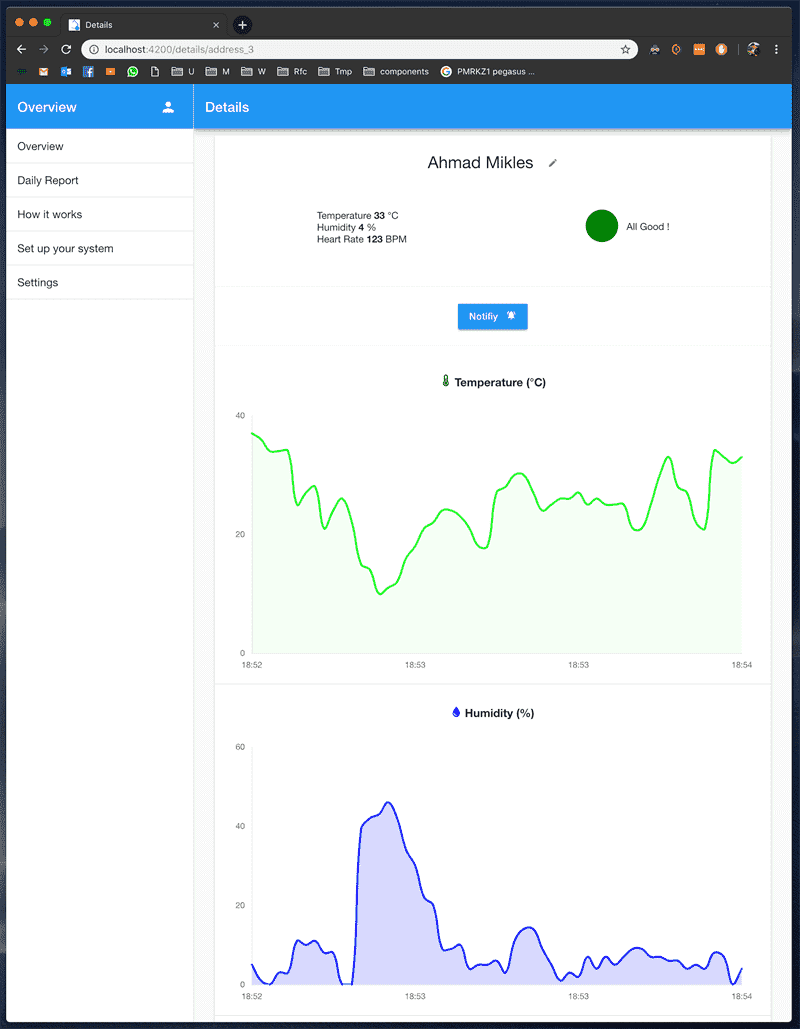Click the Humidity (%) chart title
This screenshot has height=1029, width=800.
pyautogui.click(x=499, y=713)
